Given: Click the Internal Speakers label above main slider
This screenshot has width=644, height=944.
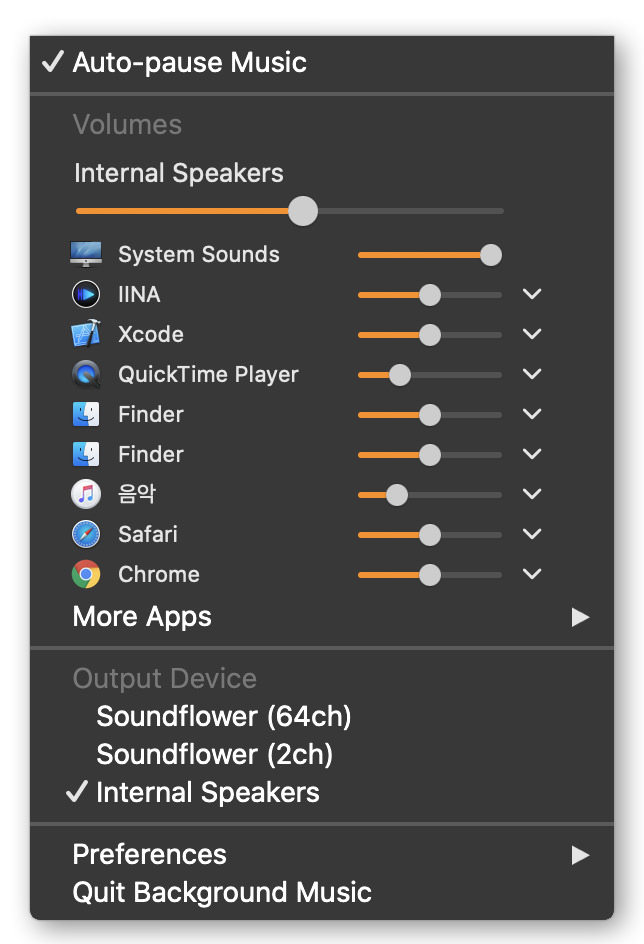Looking at the screenshot, I should coord(179,173).
